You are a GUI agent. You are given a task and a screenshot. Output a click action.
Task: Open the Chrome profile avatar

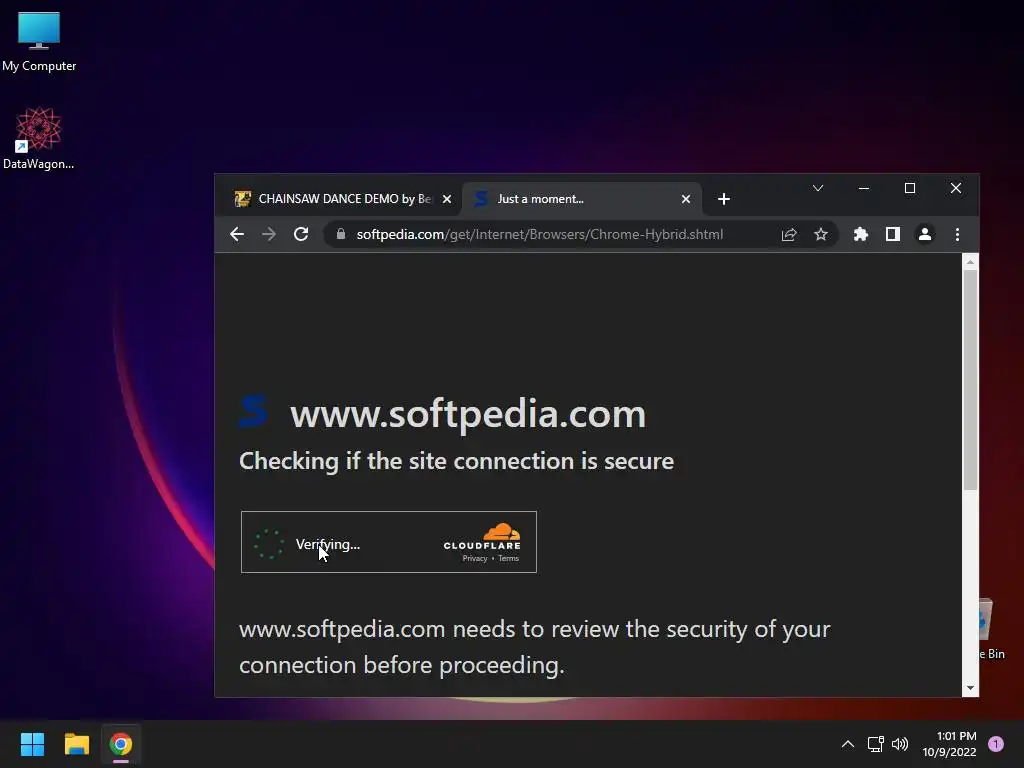925,234
